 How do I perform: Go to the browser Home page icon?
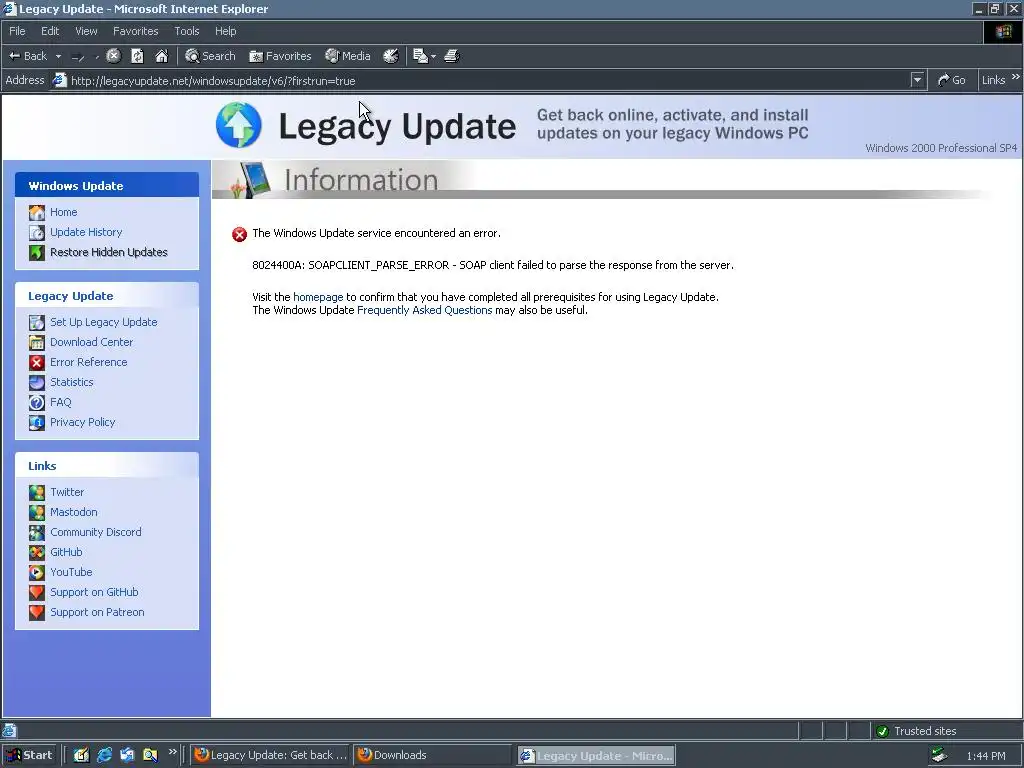161,56
